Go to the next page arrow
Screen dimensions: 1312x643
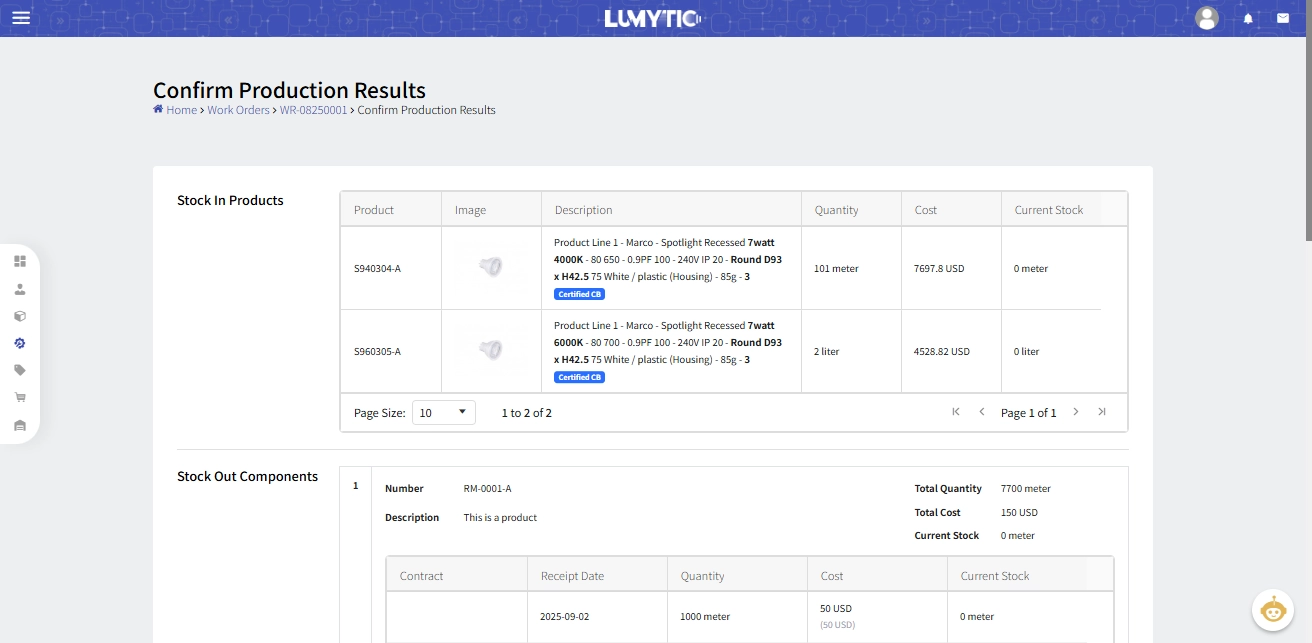[x=1076, y=412]
